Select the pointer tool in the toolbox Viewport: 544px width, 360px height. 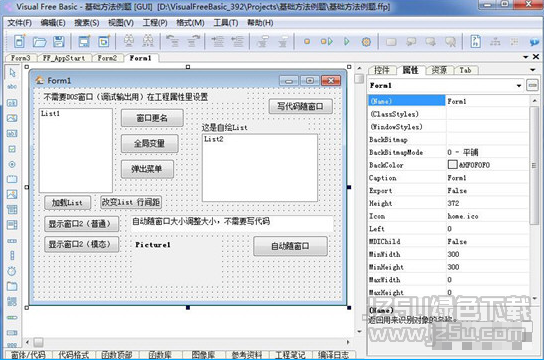point(12,72)
